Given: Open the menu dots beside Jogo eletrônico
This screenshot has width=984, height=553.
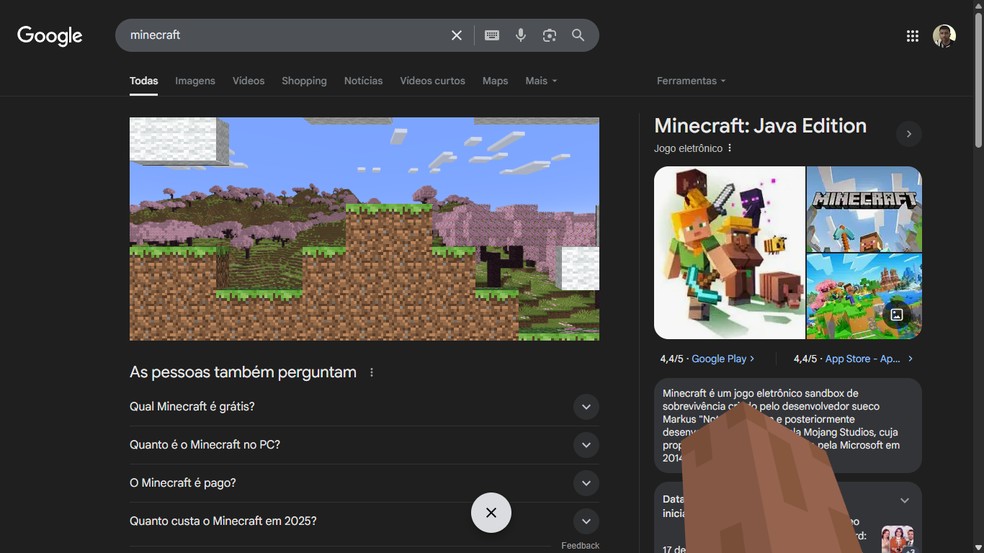Looking at the screenshot, I should coord(729,148).
